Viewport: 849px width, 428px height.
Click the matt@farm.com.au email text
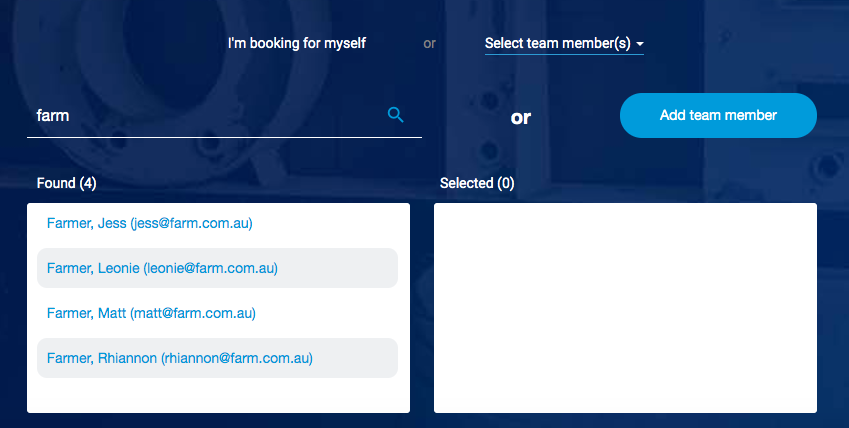click(x=193, y=313)
